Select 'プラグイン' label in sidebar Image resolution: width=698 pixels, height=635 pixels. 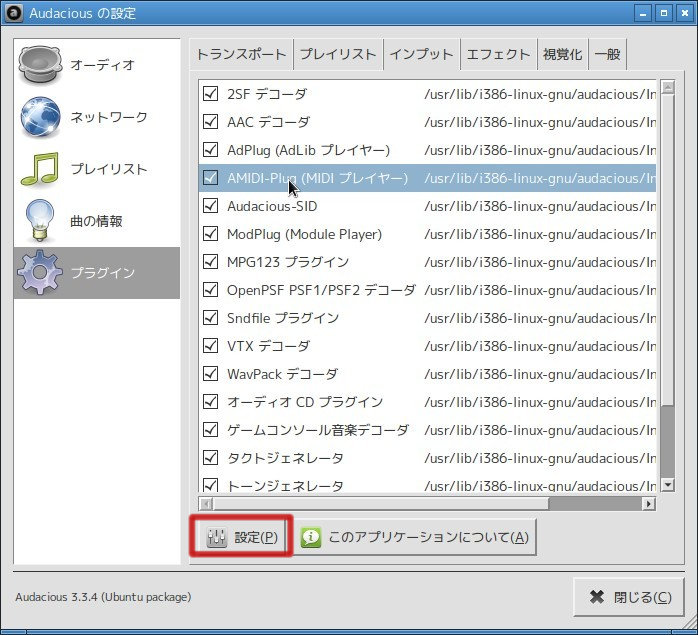click(103, 273)
